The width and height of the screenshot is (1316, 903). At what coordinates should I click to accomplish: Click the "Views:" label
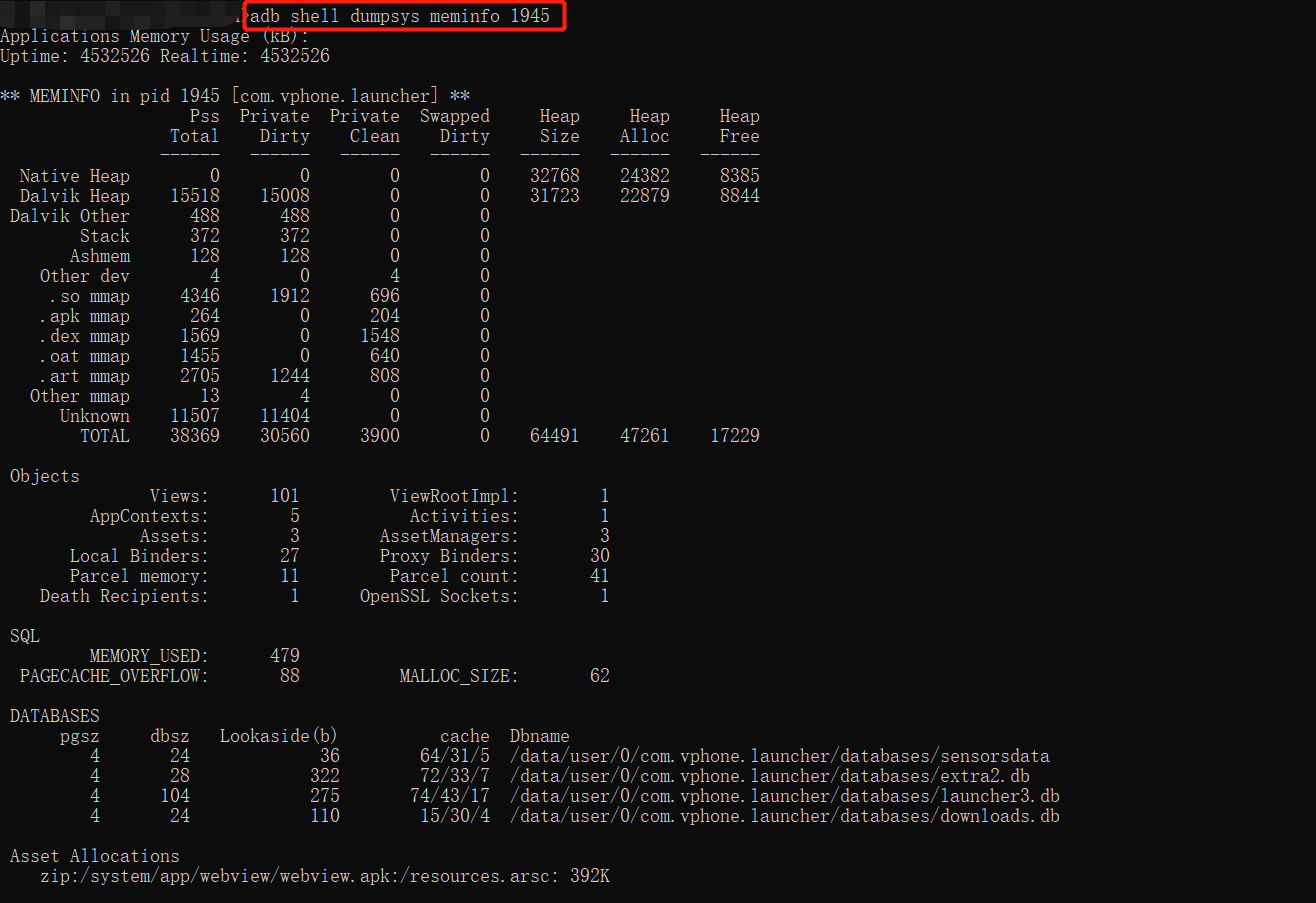click(x=180, y=496)
